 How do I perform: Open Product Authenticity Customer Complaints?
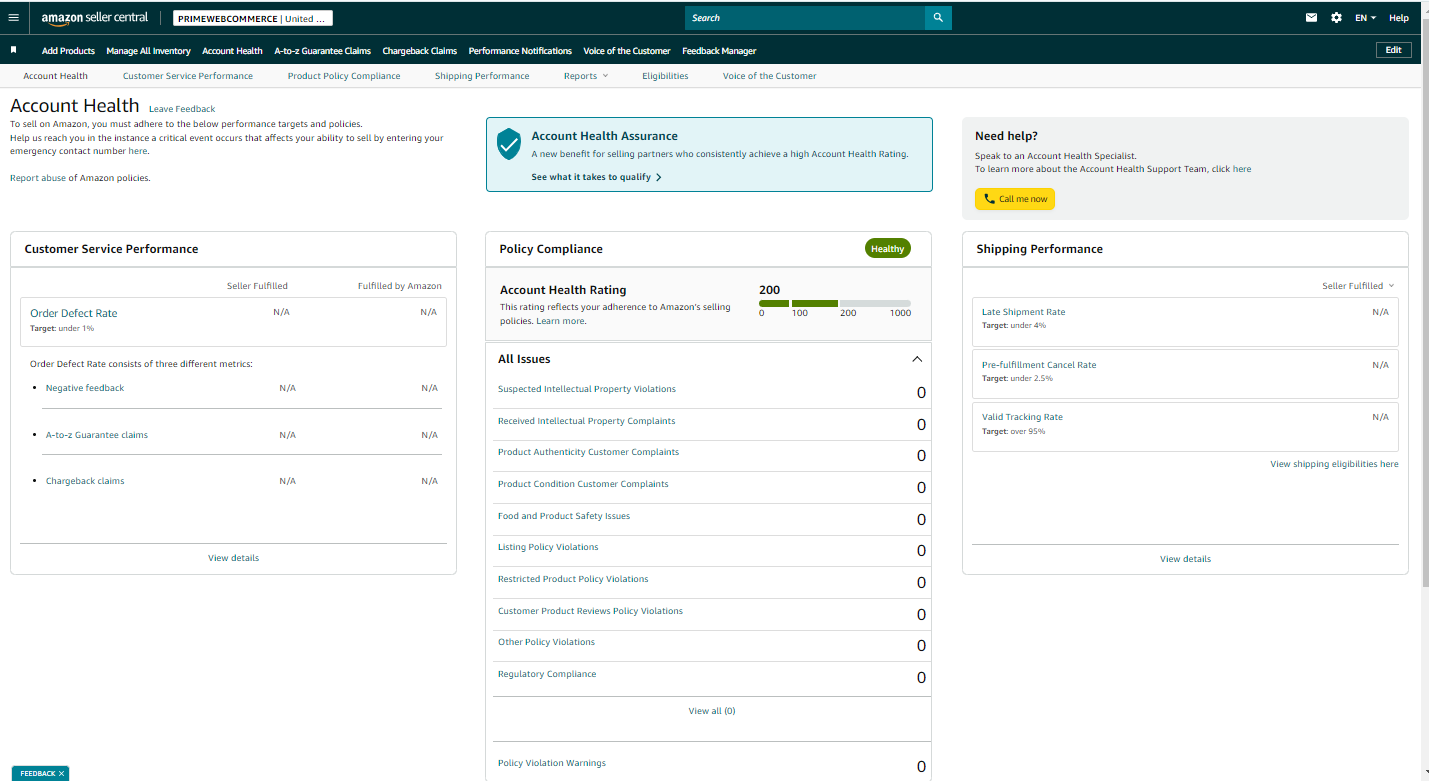(588, 452)
